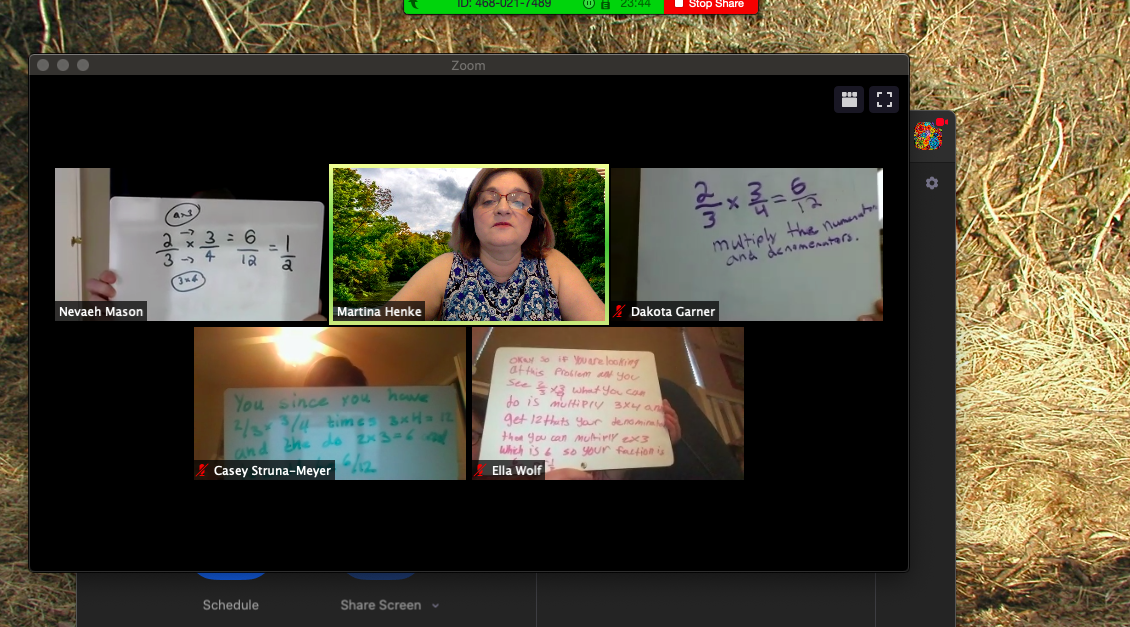Viewport: 1130px width, 627px height.
Task: Switch to speaker view layout
Action: tap(849, 99)
